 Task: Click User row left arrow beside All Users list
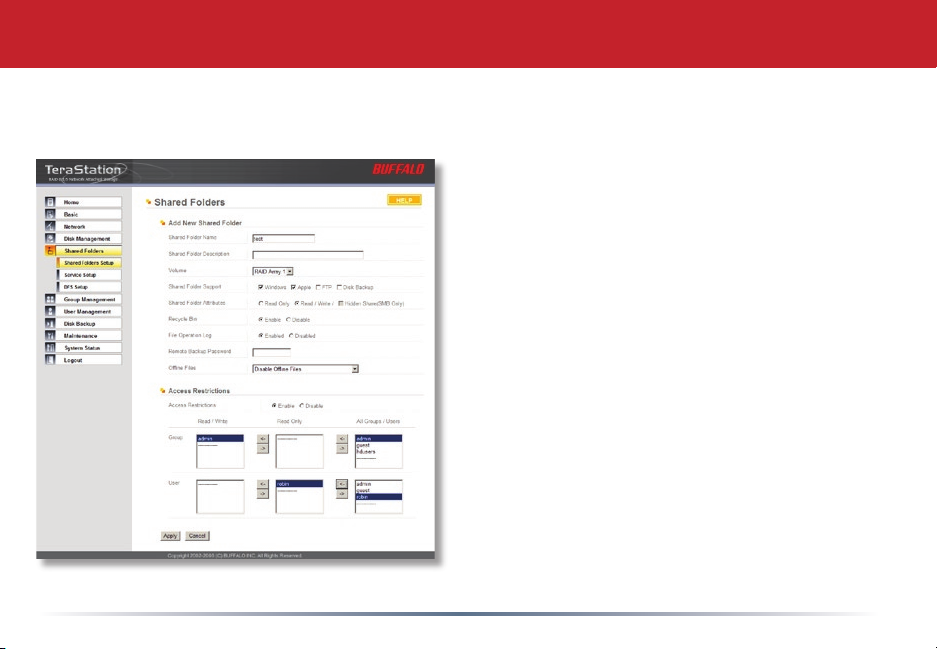point(342,484)
